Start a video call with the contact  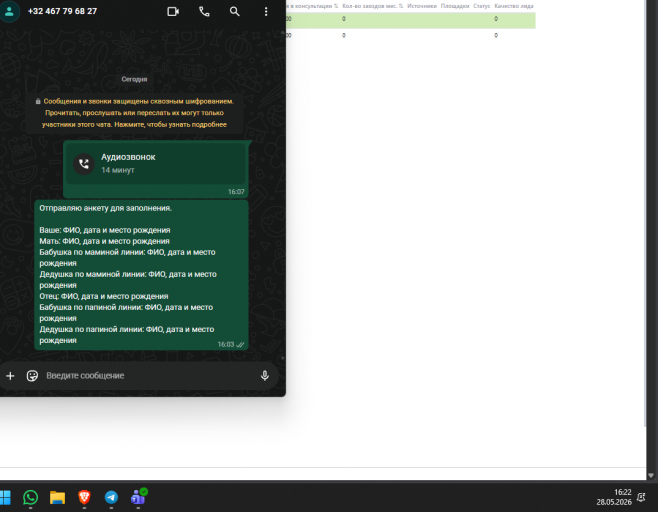(x=173, y=12)
